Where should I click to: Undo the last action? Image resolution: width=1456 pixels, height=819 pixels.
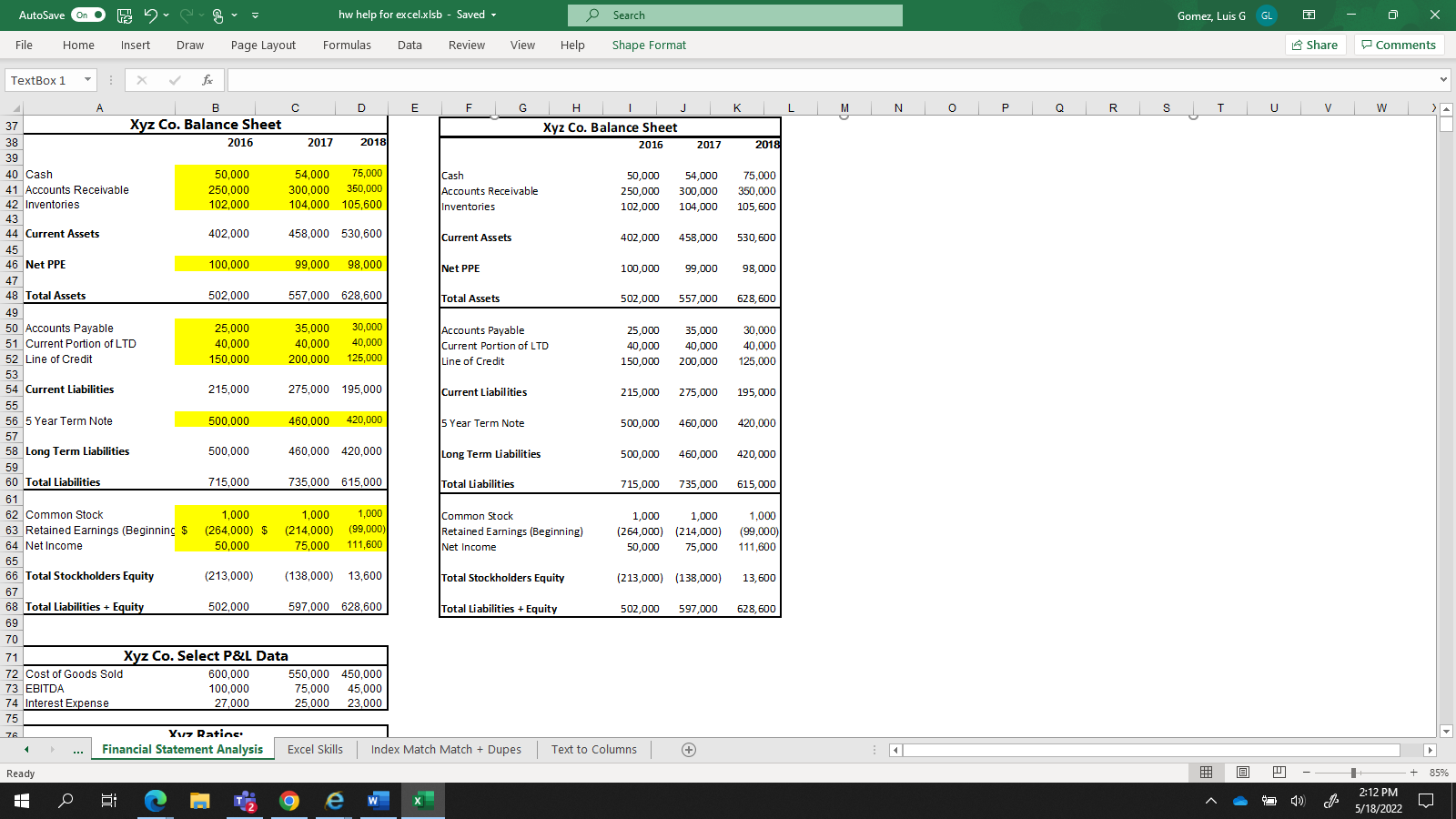[152, 15]
